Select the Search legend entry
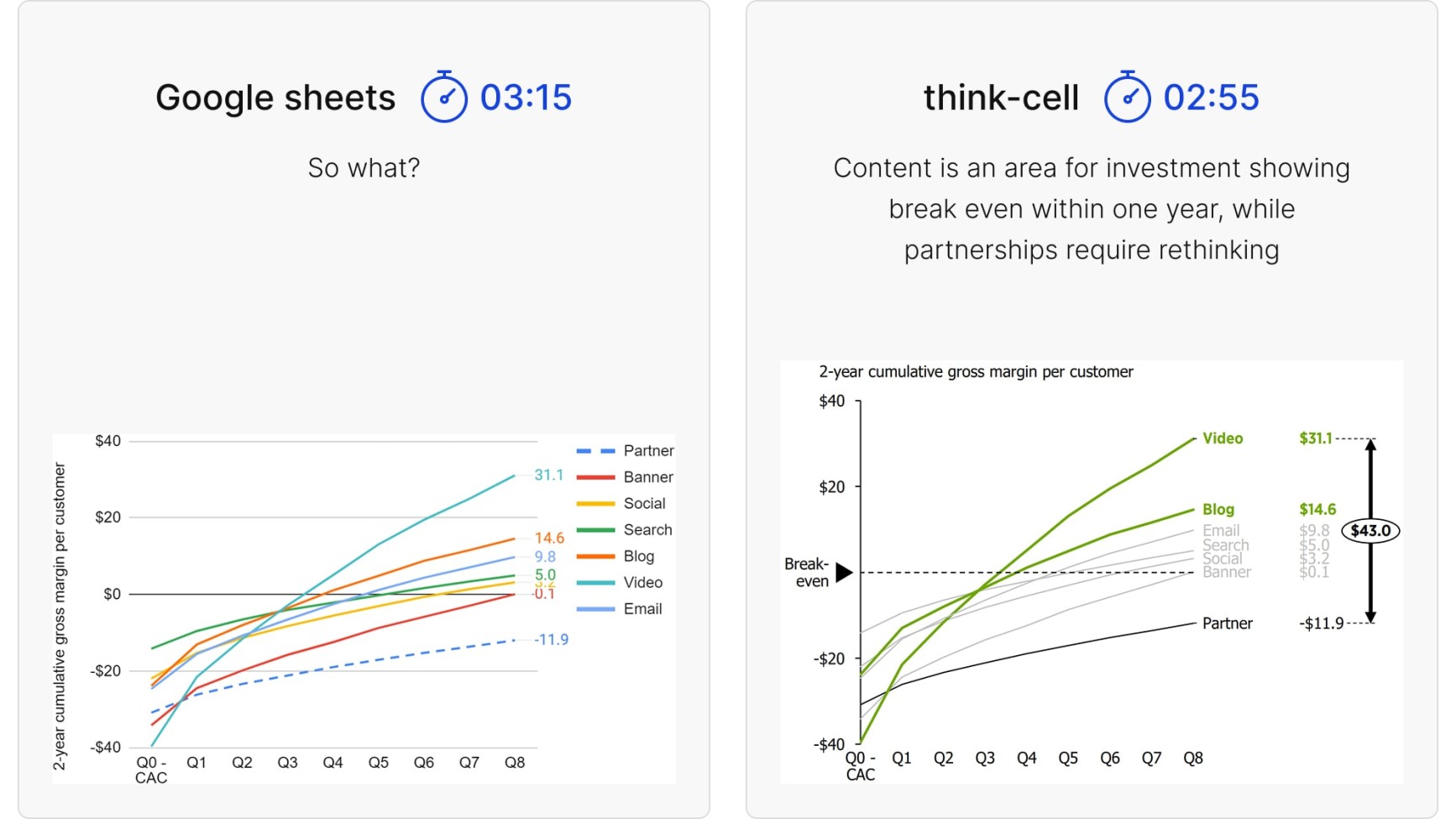 coord(624,530)
